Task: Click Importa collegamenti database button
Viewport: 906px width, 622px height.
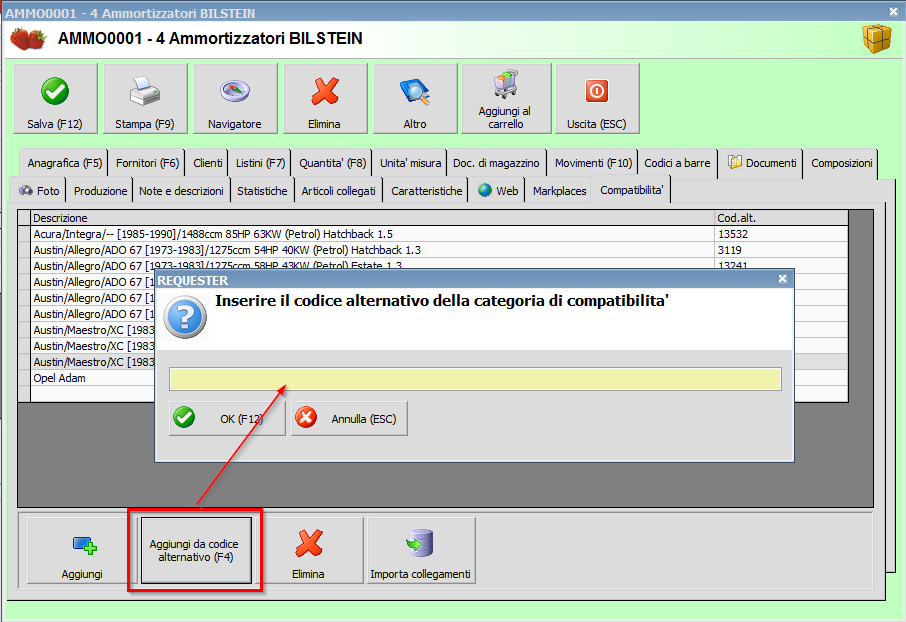Action: [x=421, y=550]
